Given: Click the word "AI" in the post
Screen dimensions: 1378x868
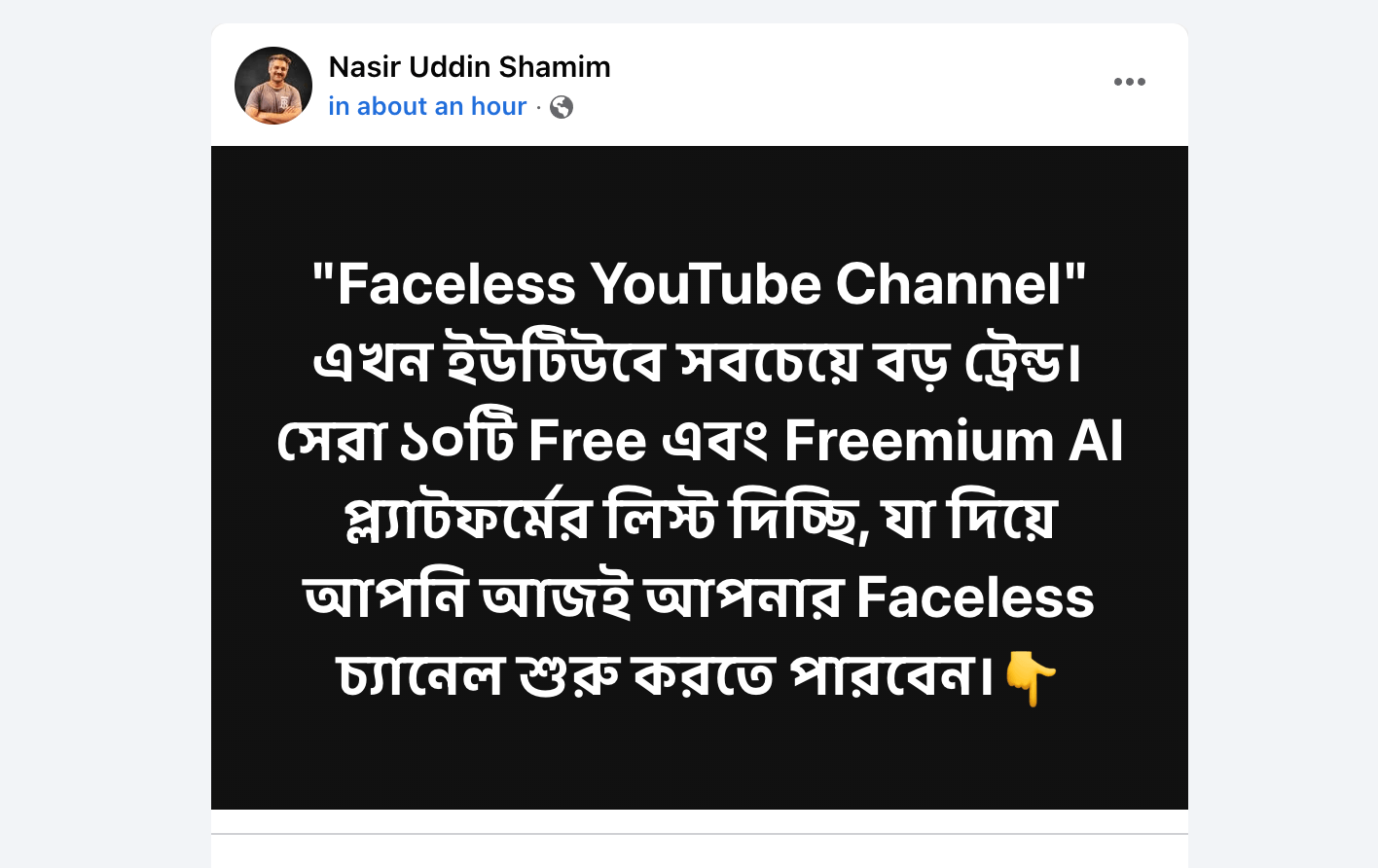Looking at the screenshot, I should point(1096,441).
